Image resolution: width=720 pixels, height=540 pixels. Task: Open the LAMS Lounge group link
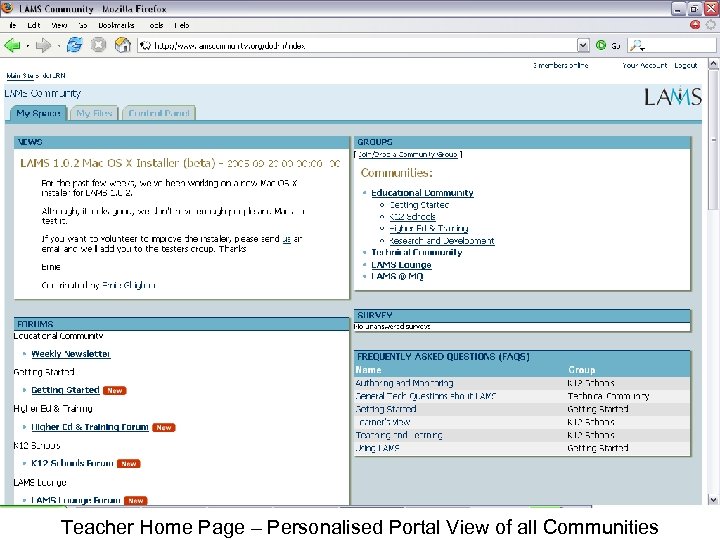[x=401, y=265]
